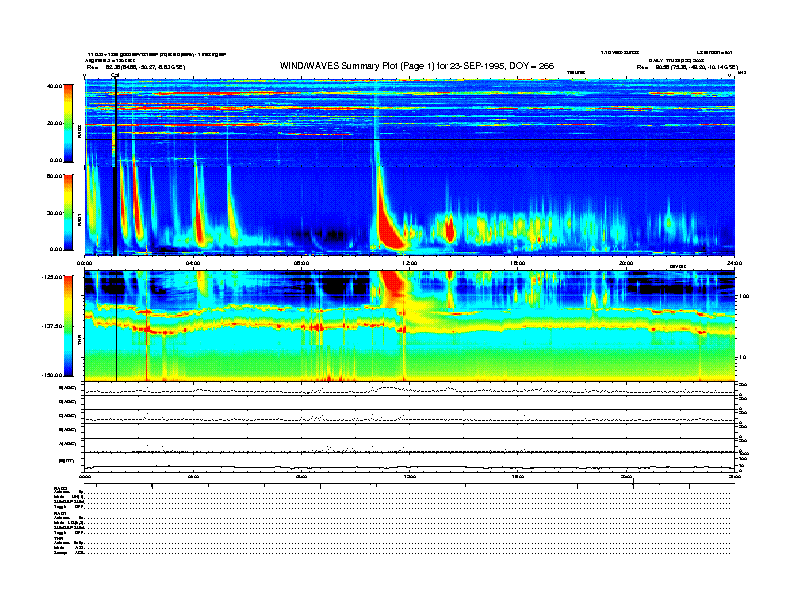Click the RAD1 status block heading at bottom
This screenshot has width=792, height=612.
click(x=61, y=513)
